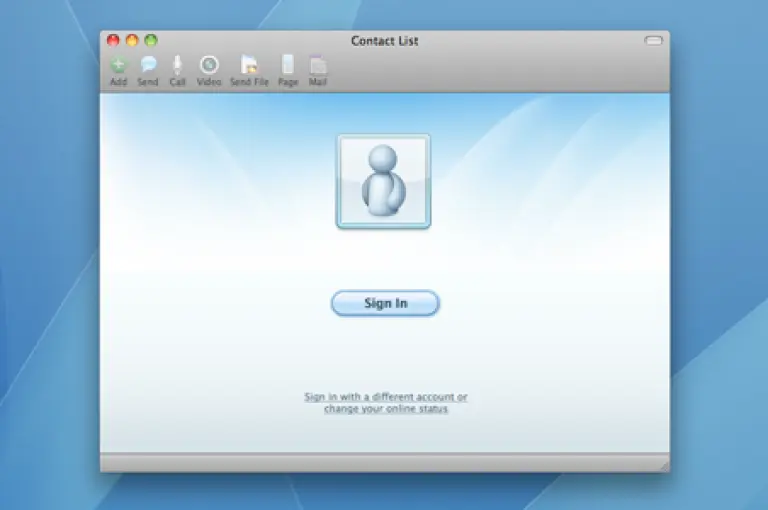The height and width of the screenshot is (510, 768).
Task: Start a voice call with the Call microphone icon
Action: coord(177,66)
